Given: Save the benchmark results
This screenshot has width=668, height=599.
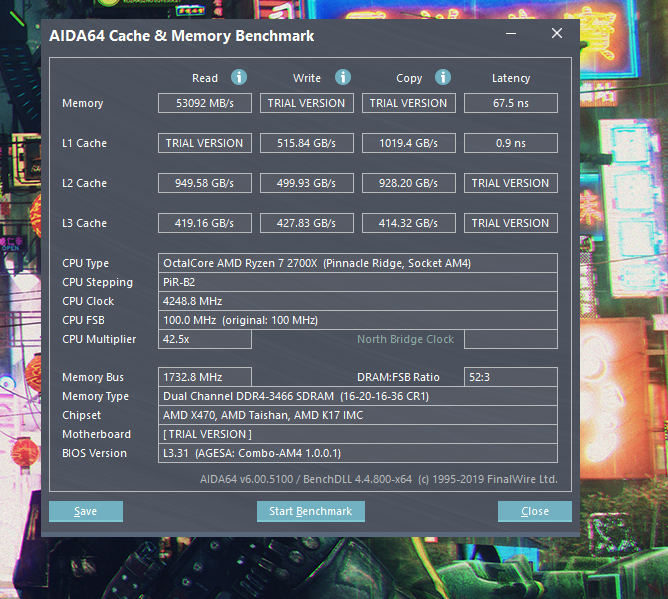Looking at the screenshot, I should point(86,511).
